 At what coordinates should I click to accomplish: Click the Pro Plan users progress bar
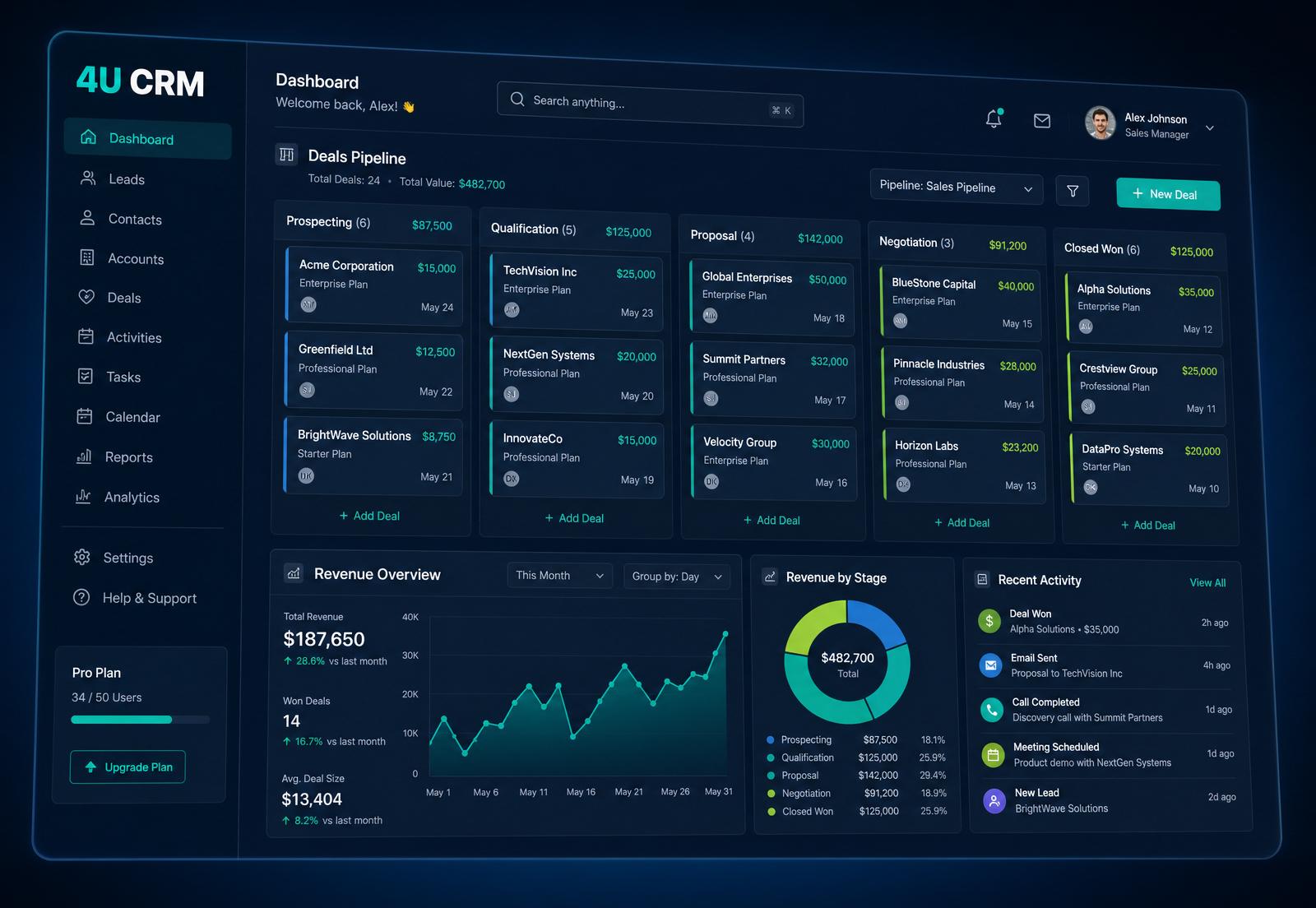140,720
